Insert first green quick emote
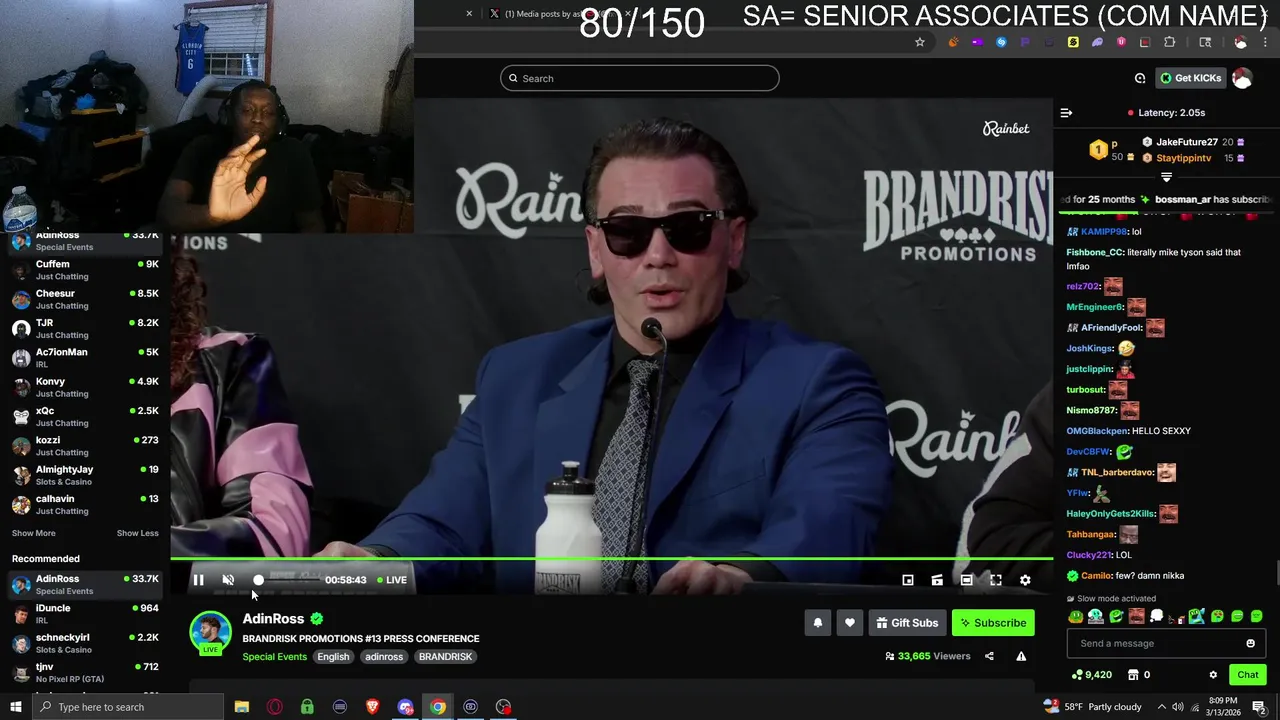 (x=1075, y=617)
